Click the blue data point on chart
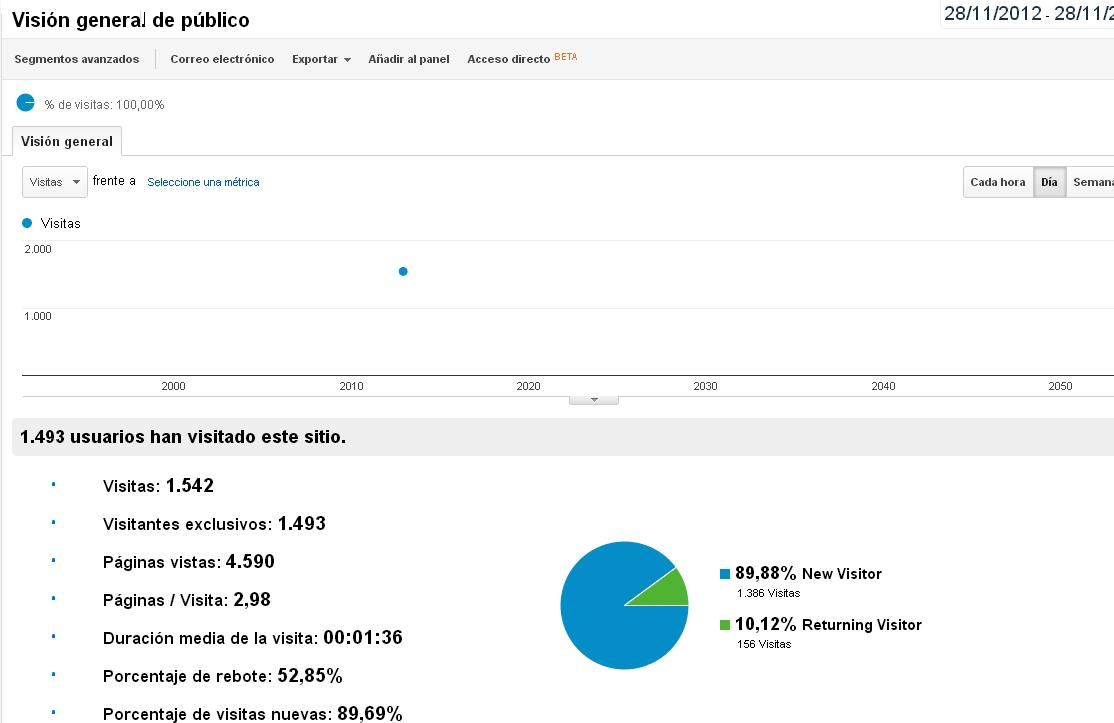Screen dimensions: 1114x723 [403, 271]
